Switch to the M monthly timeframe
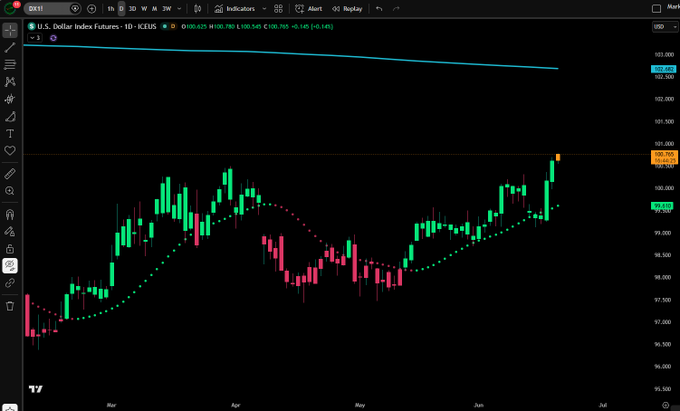 click(x=154, y=9)
